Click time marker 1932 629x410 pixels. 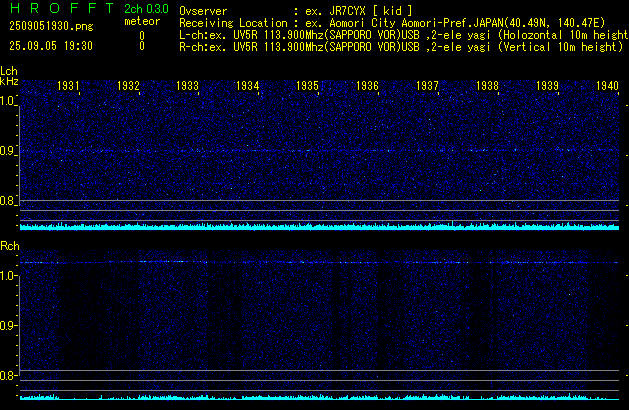pyautogui.click(x=128, y=85)
